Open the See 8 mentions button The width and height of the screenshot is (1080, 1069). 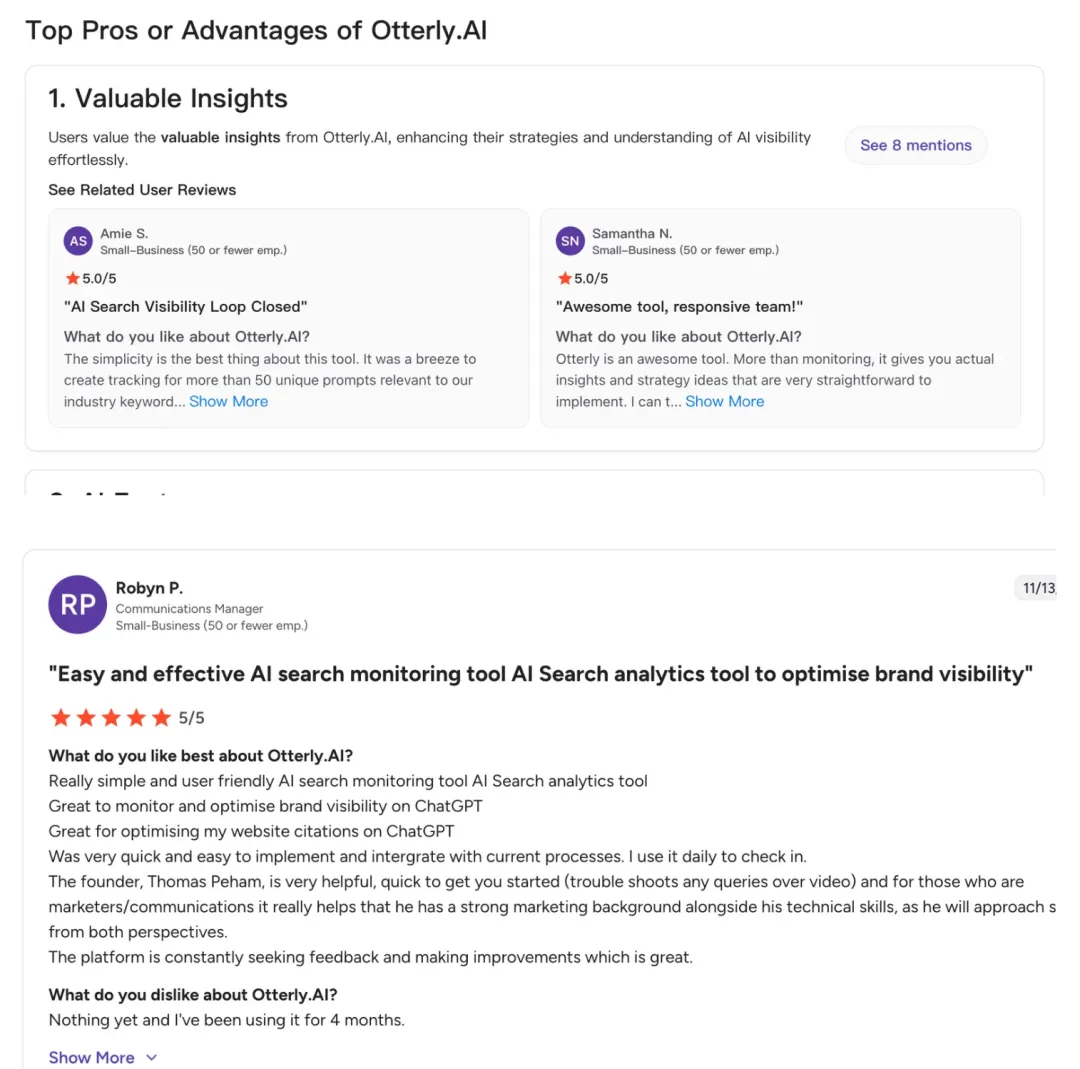coord(915,145)
